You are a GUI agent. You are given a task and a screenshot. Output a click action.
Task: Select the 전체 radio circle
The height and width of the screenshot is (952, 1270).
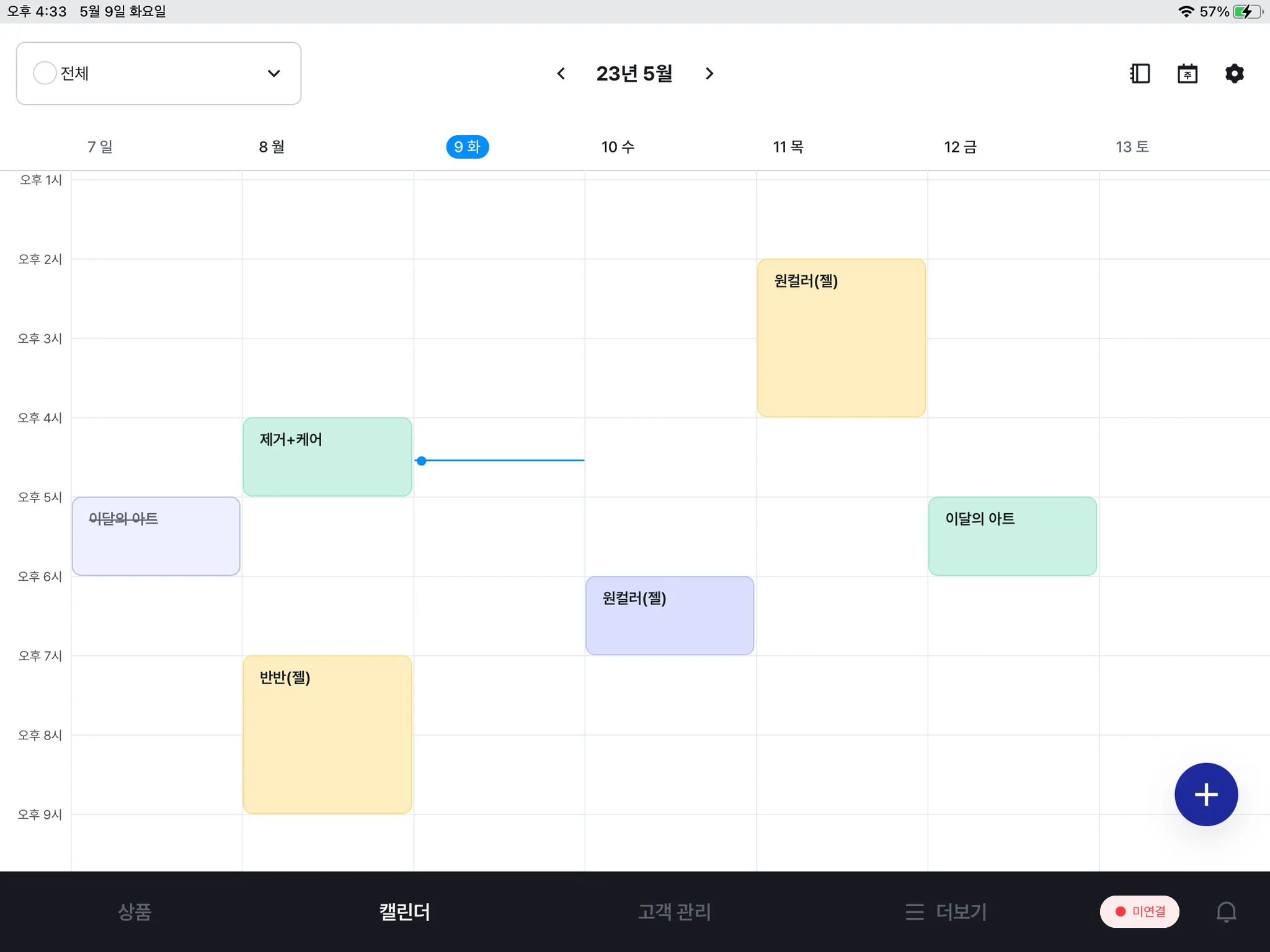(x=45, y=73)
